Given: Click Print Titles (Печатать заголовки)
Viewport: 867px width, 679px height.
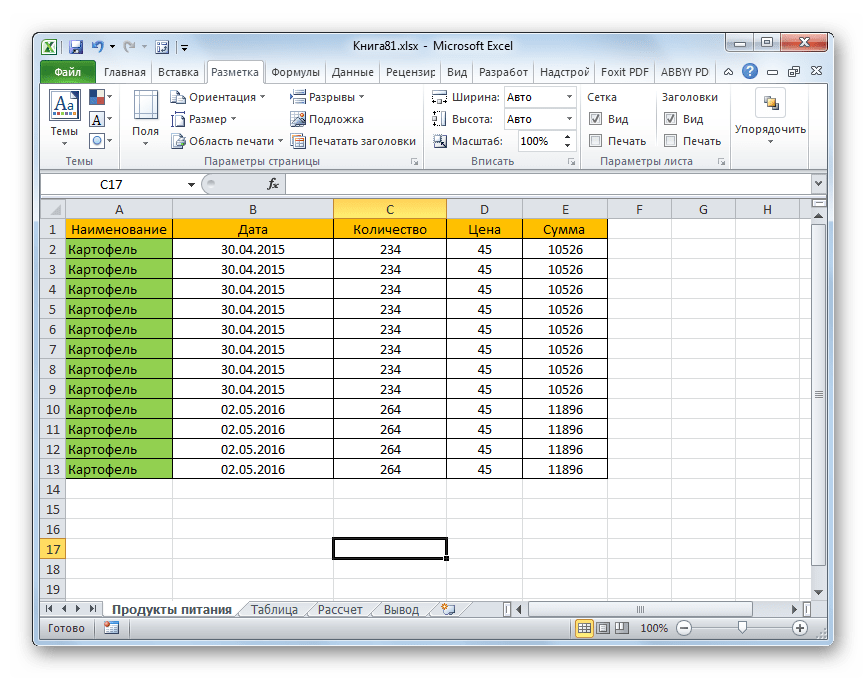Looking at the screenshot, I should click(x=354, y=141).
